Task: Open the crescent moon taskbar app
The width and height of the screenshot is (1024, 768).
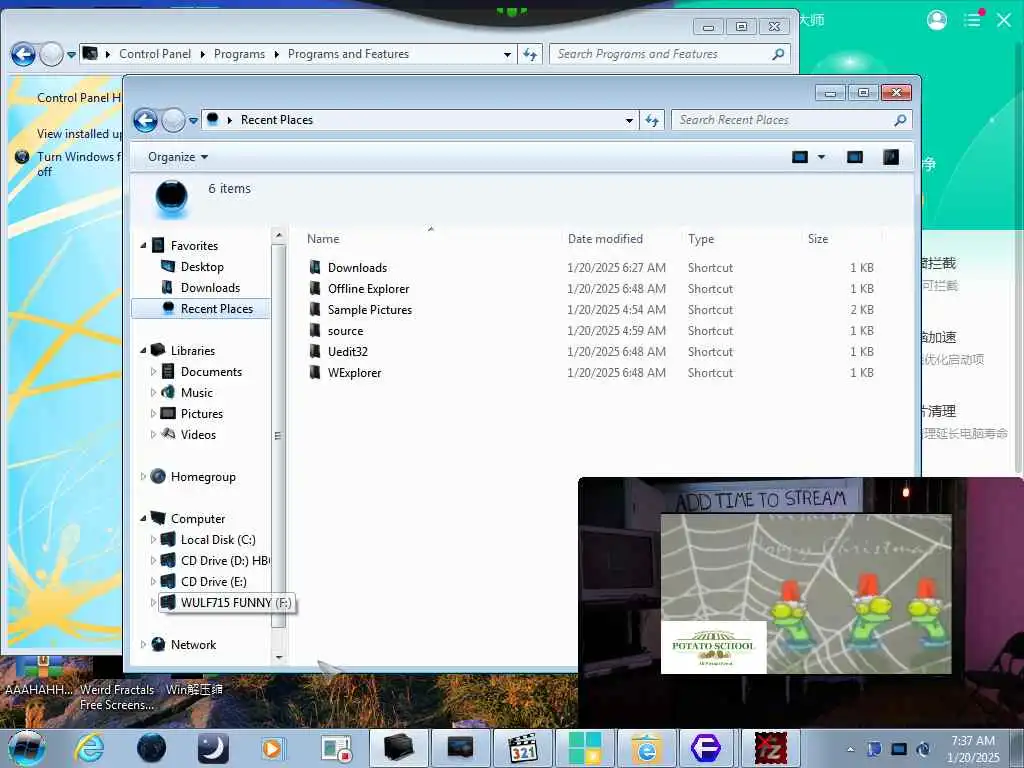Action: (x=213, y=748)
